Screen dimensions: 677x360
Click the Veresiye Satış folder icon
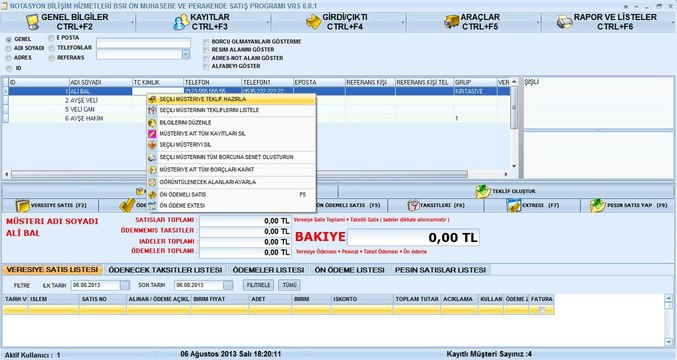22,206
